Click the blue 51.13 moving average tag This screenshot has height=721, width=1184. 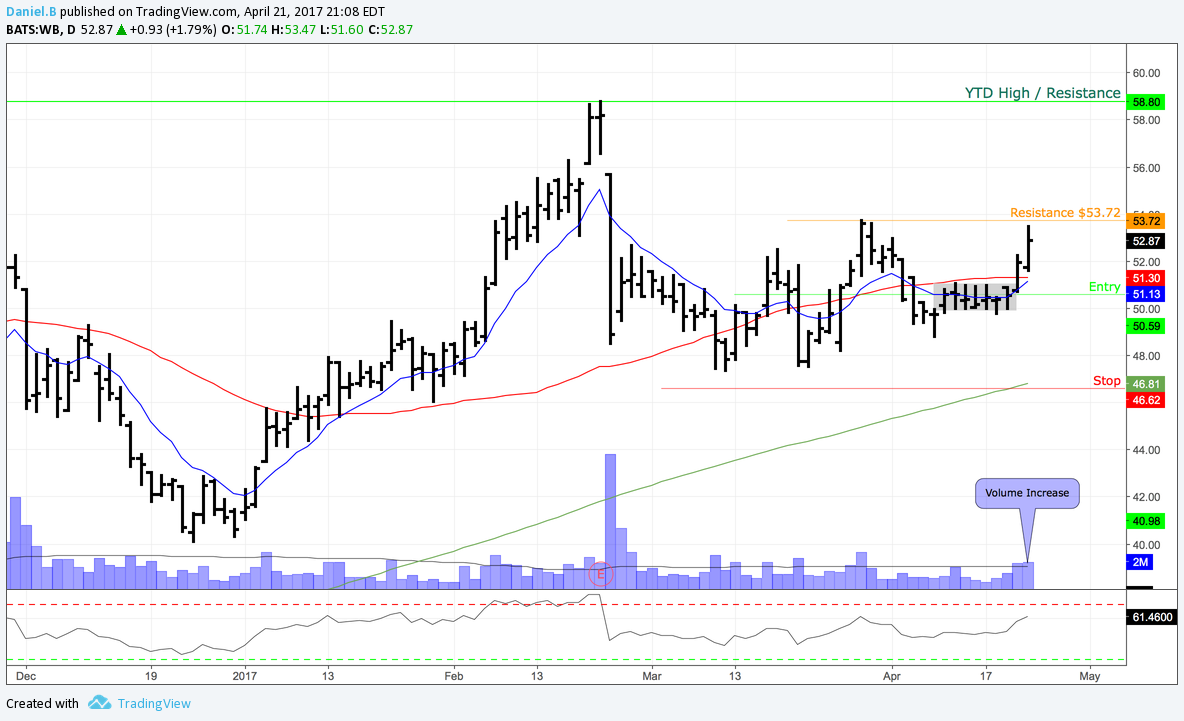(x=1146, y=294)
